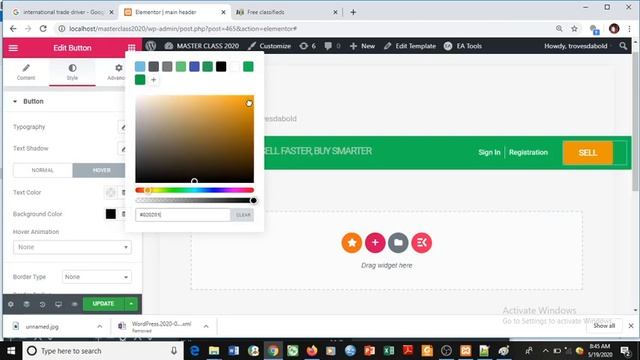
Task: Open the Hover Animation dropdown
Action: coord(72,247)
